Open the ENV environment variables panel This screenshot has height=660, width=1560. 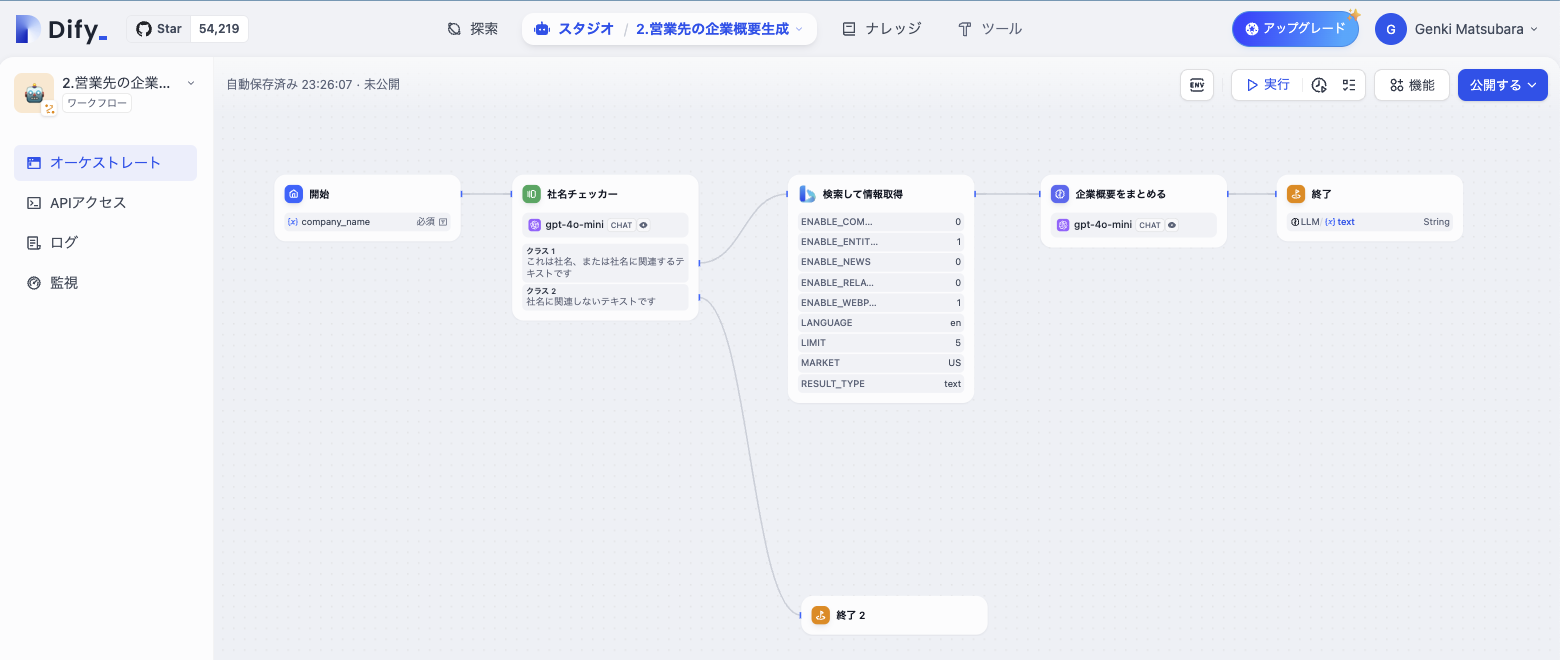[x=1197, y=85]
